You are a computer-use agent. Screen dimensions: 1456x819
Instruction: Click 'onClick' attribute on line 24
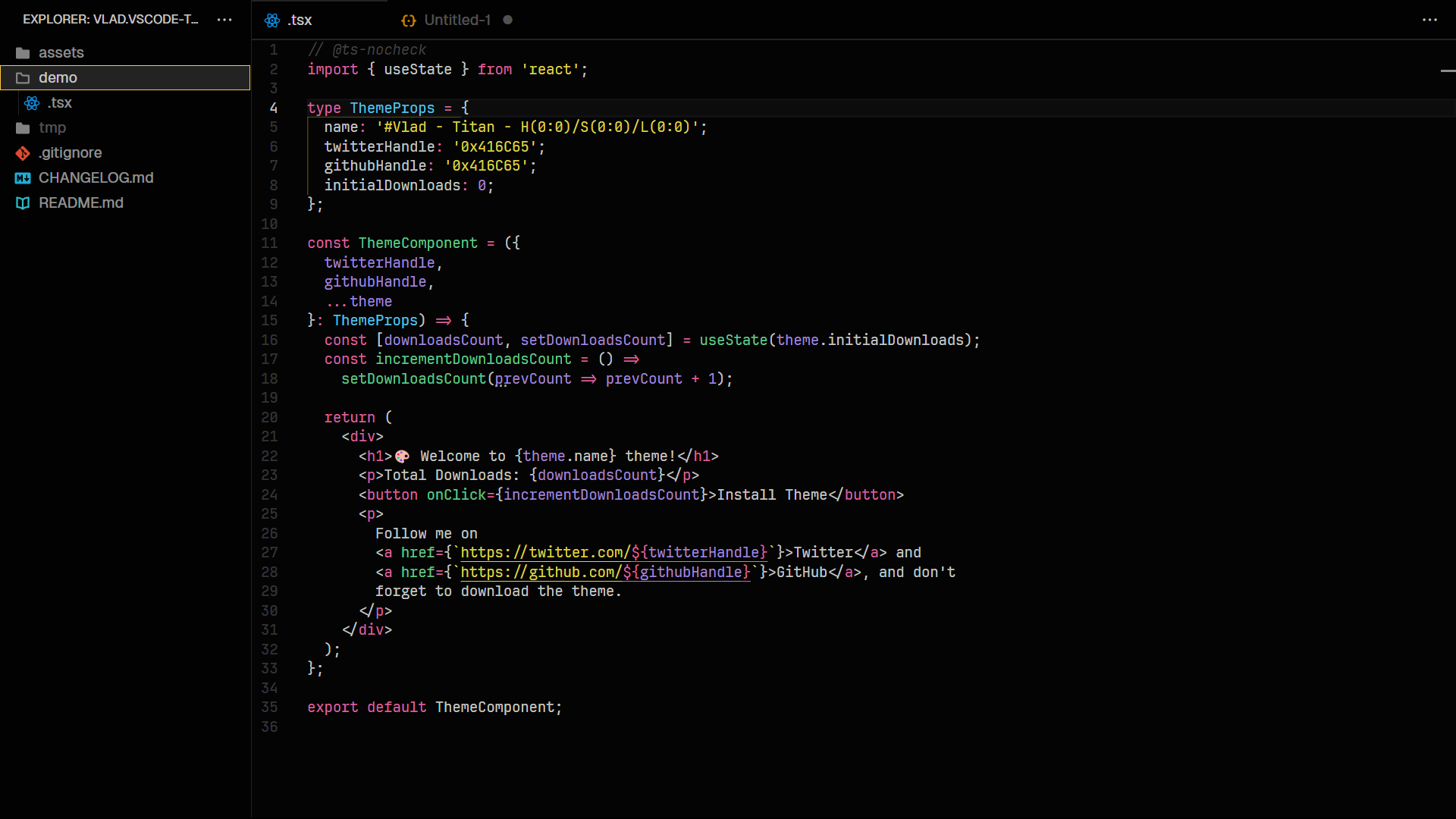pyautogui.click(x=456, y=495)
